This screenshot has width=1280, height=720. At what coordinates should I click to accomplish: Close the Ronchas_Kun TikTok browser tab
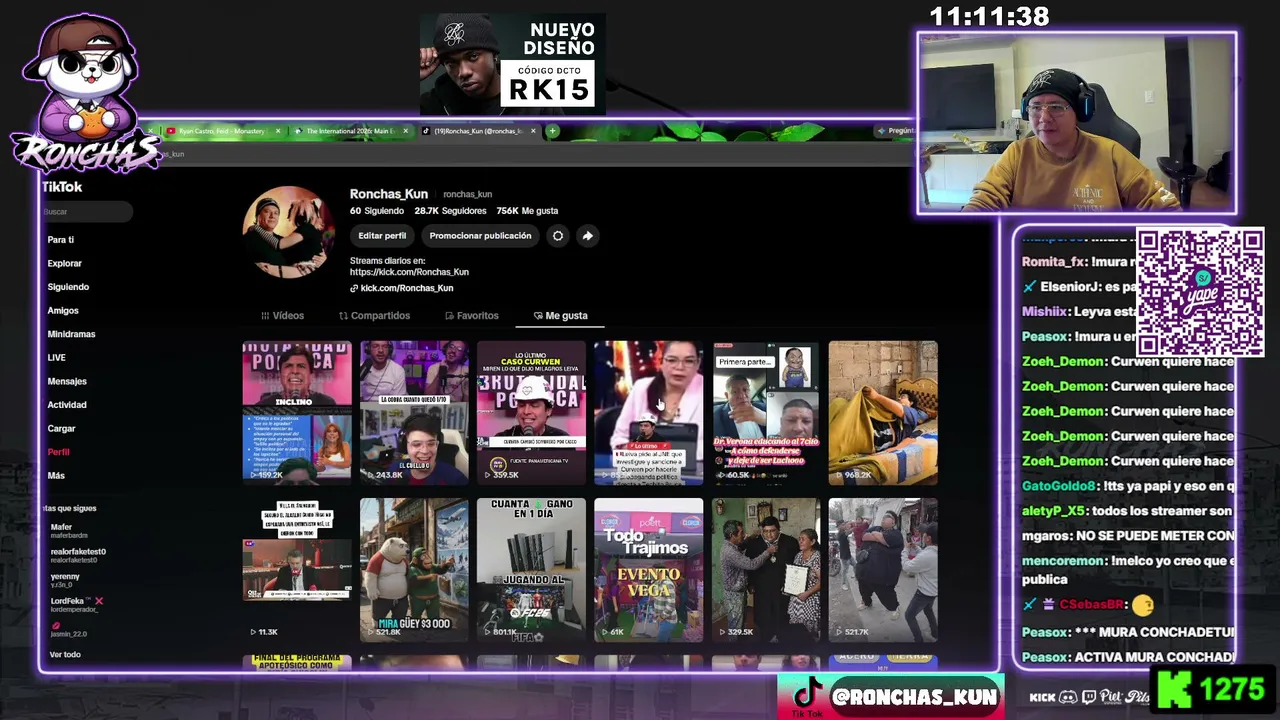pyautogui.click(x=533, y=131)
